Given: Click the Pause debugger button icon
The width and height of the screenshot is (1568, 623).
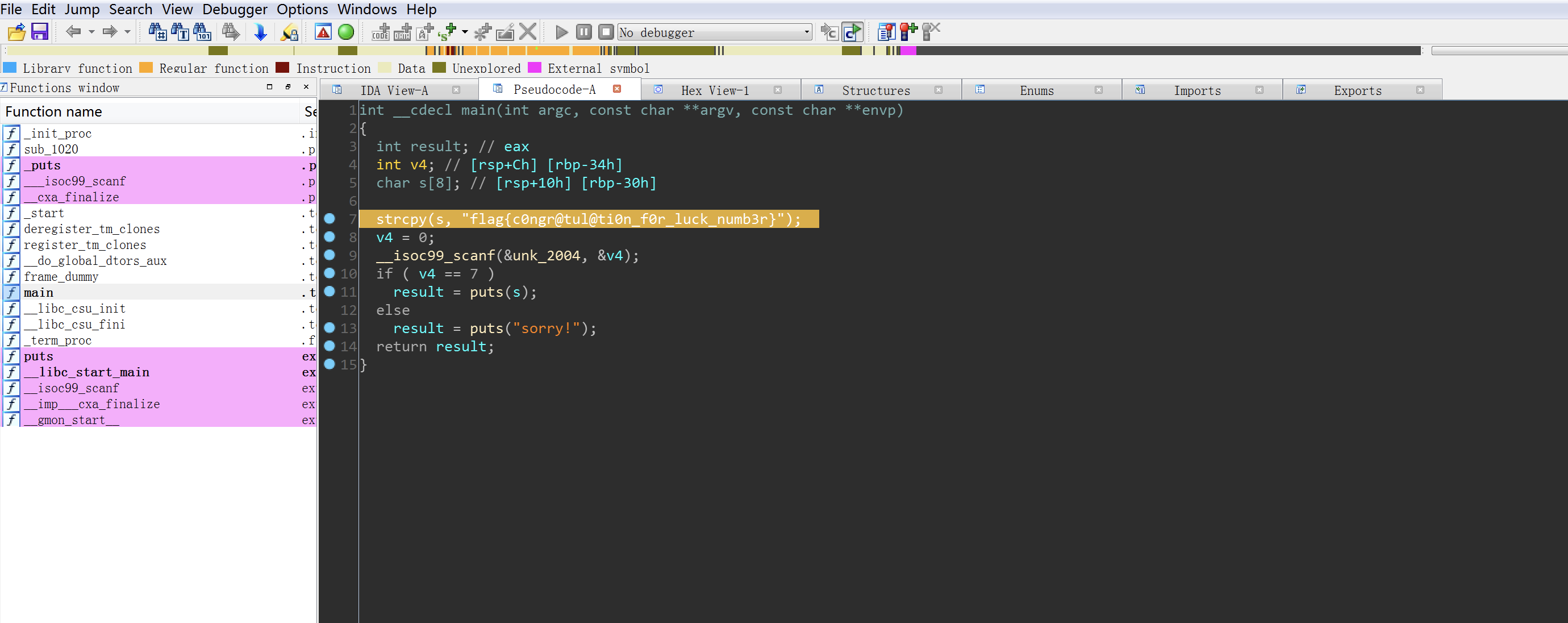Looking at the screenshot, I should coord(583,32).
